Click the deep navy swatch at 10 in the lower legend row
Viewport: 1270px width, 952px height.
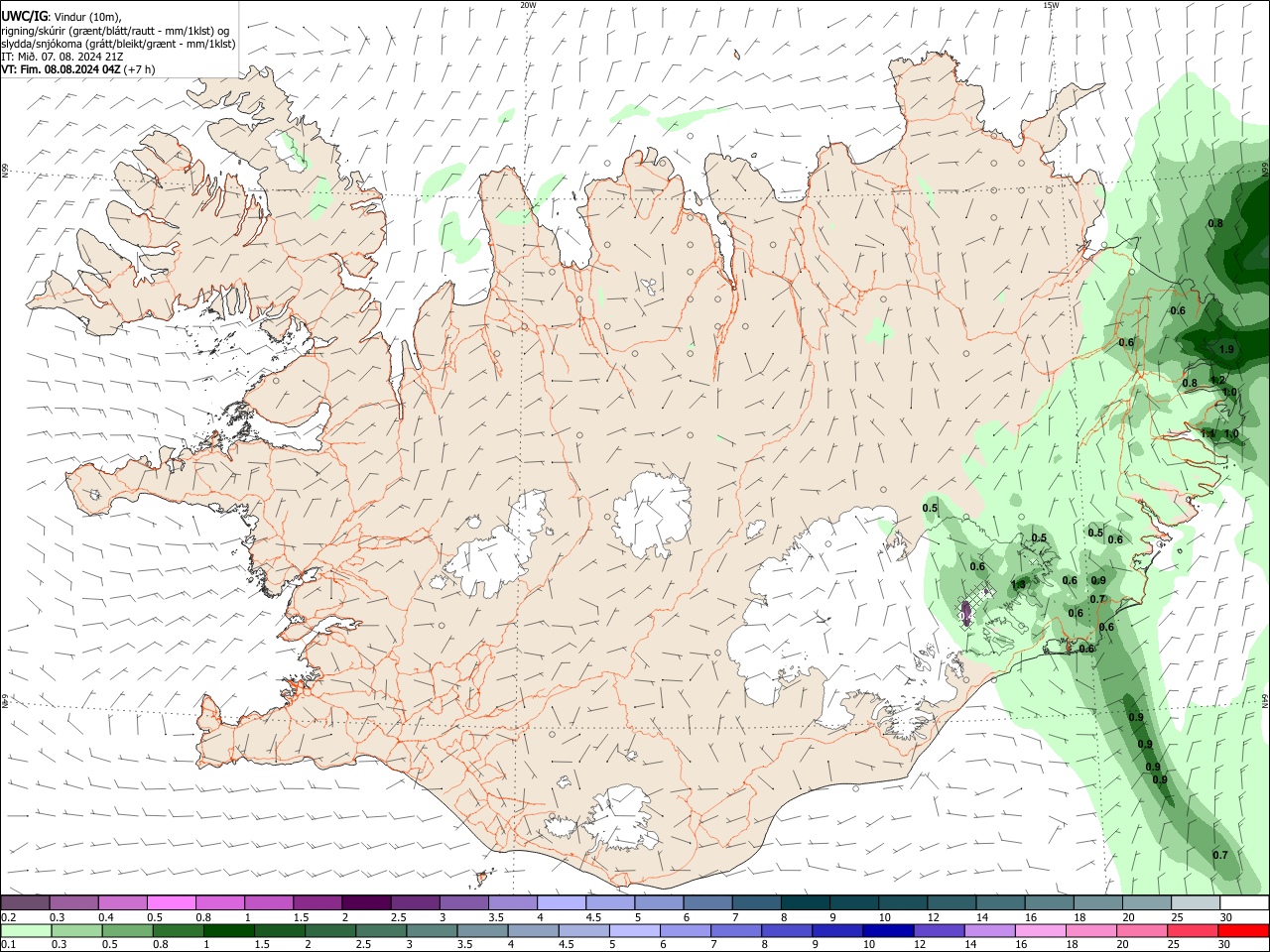[889, 931]
